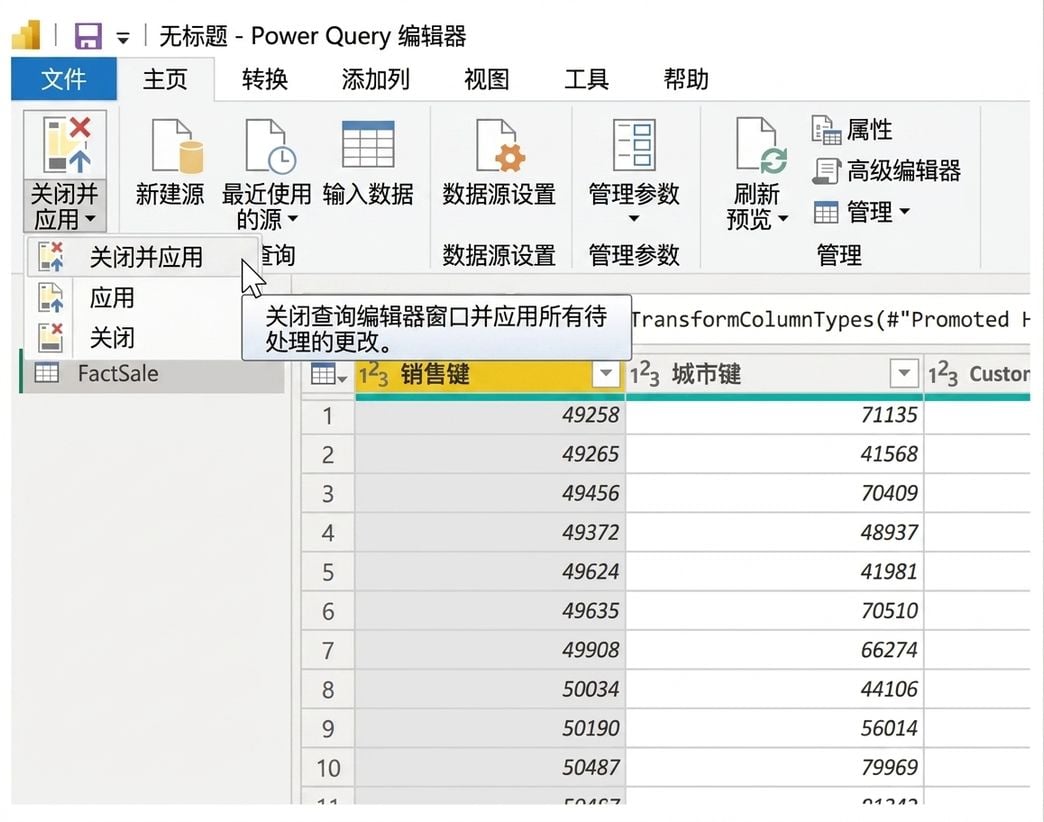The image size is (1044, 822).
Task: Switch to the 主页 (Home) tab
Action: (x=165, y=79)
